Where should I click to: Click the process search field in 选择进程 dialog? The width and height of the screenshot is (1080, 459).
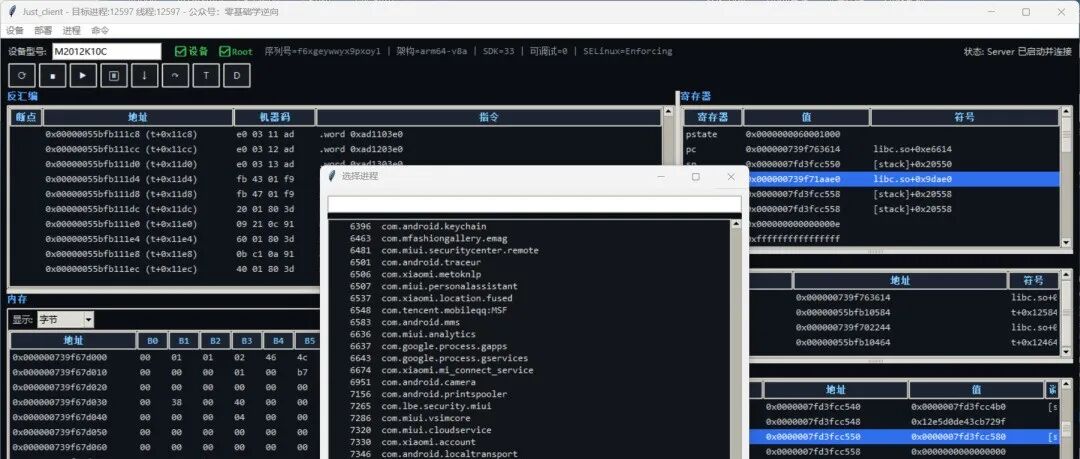point(534,205)
